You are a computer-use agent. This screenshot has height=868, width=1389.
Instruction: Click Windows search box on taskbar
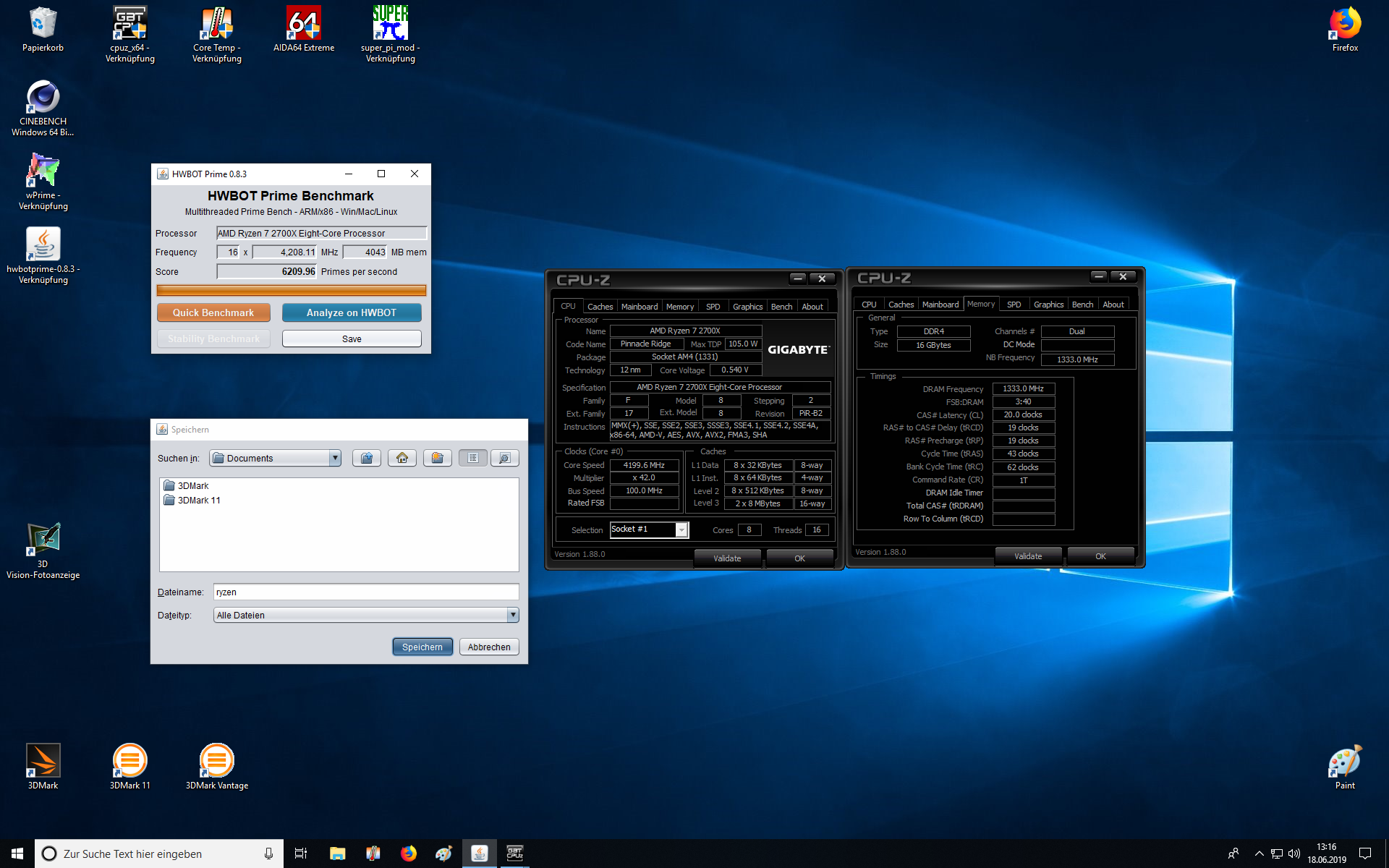click(159, 854)
